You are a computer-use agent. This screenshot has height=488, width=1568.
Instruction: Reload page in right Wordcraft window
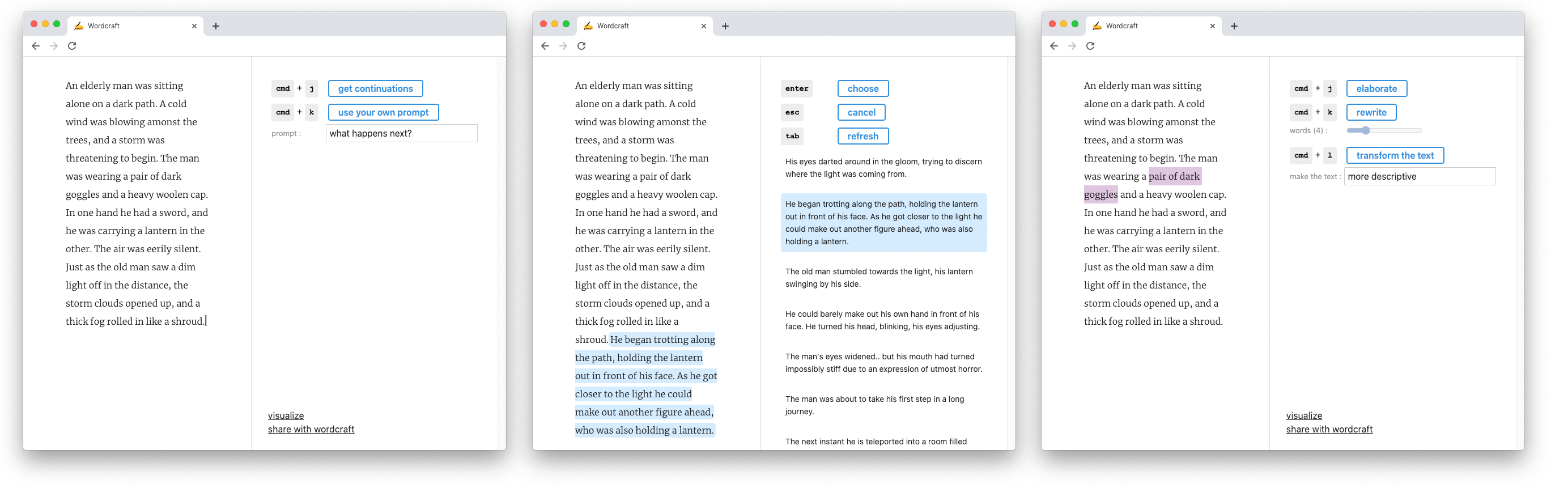1090,46
